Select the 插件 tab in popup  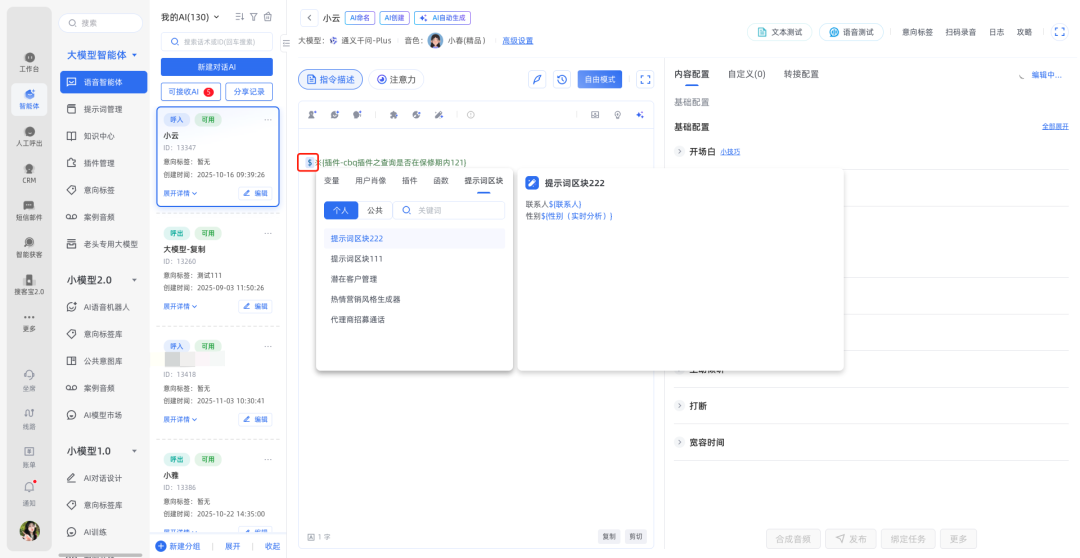[x=409, y=181]
